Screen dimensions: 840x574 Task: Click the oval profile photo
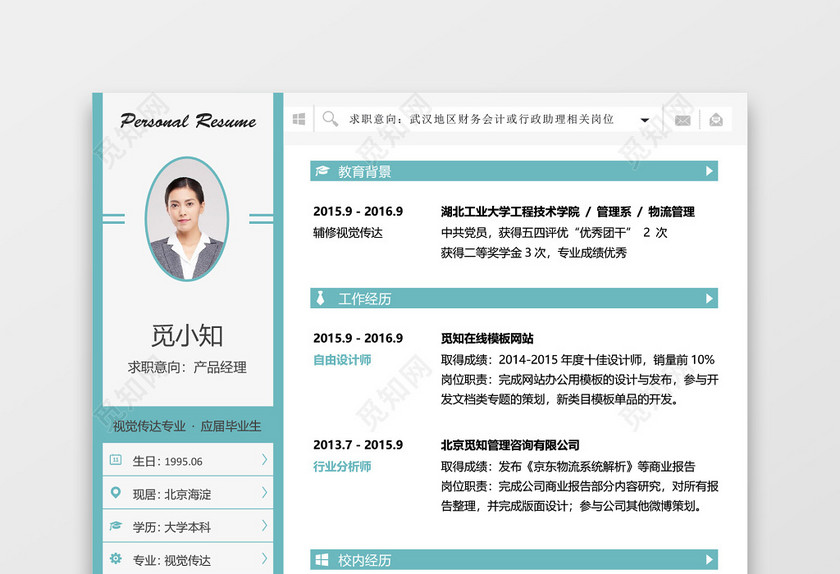[187, 219]
